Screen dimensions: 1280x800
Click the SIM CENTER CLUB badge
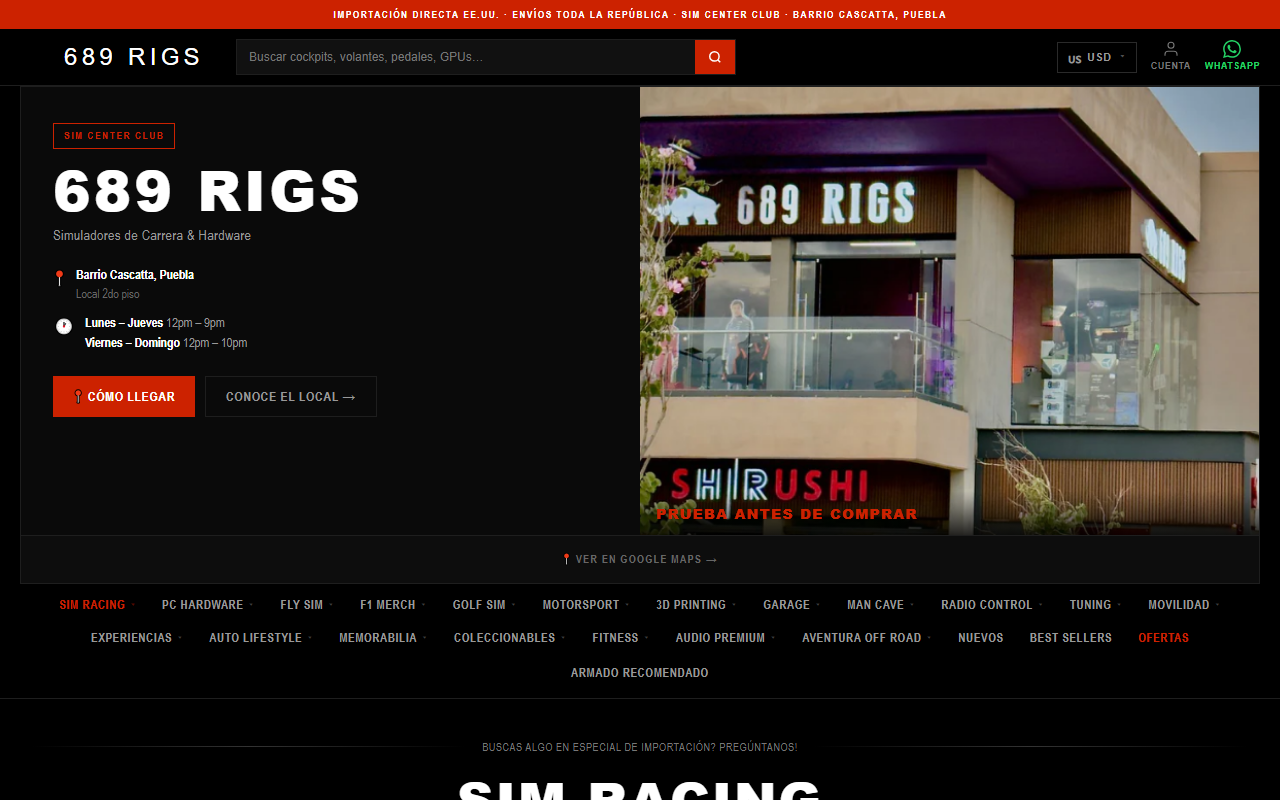pyautogui.click(x=114, y=136)
